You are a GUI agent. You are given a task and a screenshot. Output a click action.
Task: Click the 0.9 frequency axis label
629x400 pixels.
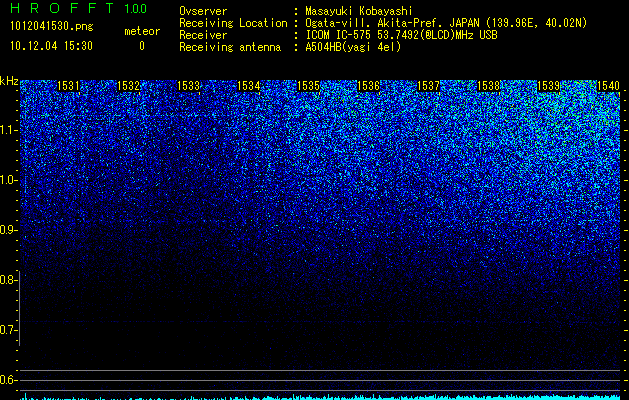pyautogui.click(x=8, y=230)
